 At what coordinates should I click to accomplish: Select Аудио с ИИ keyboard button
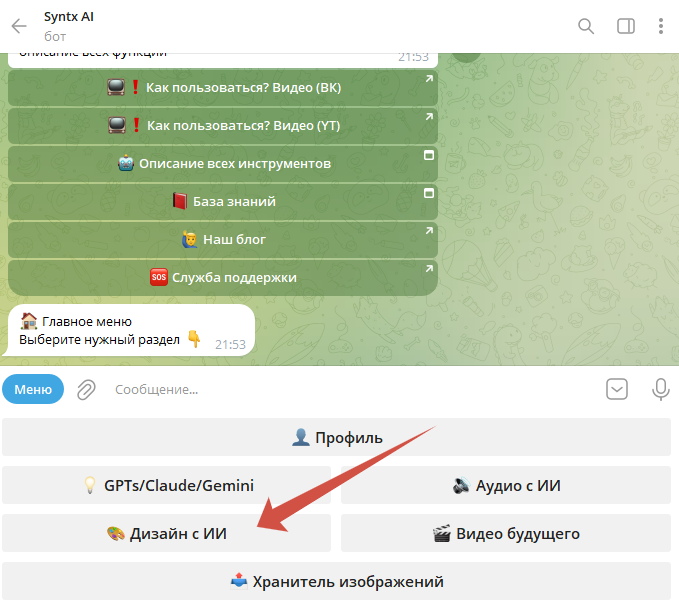(x=506, y=485)
